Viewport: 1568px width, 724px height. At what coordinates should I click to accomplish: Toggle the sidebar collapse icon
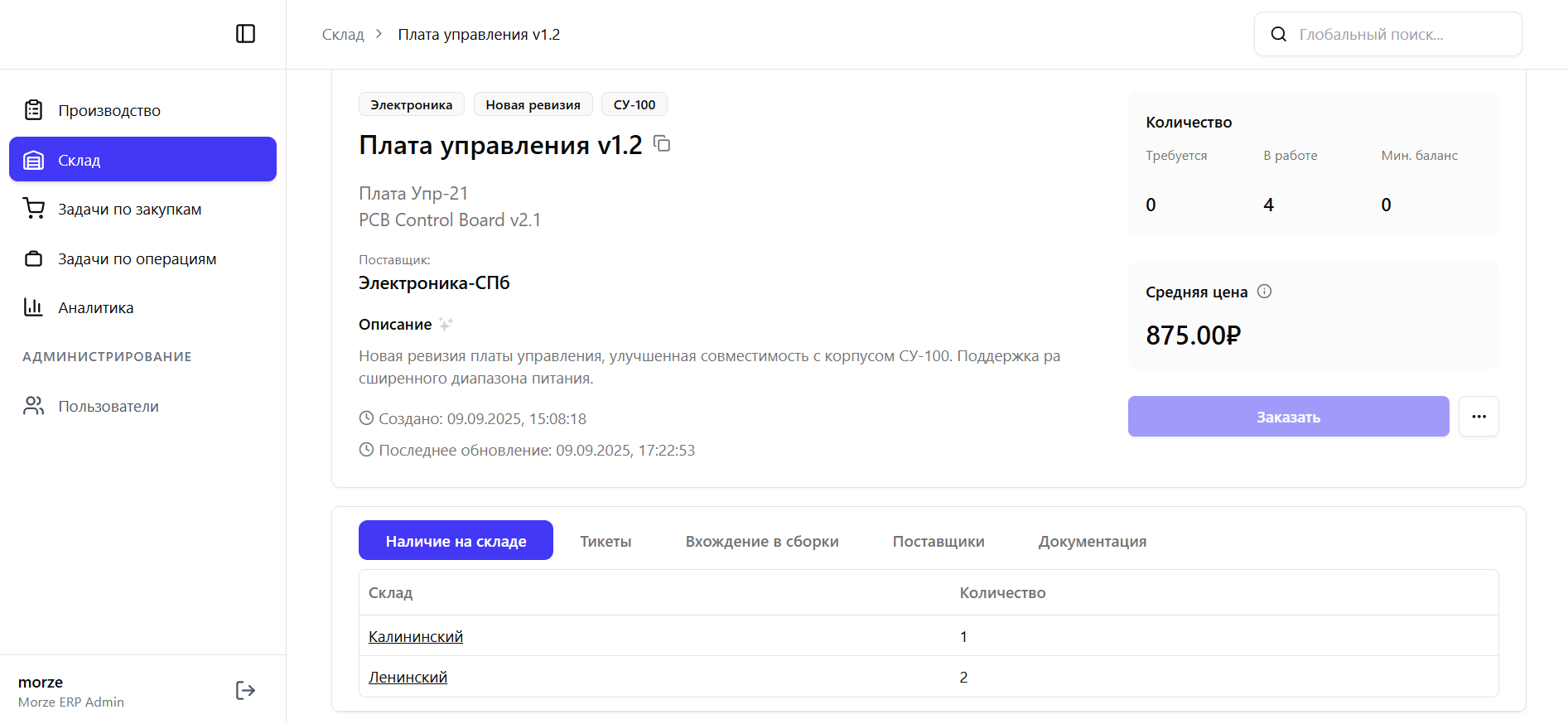coord(245,34)
